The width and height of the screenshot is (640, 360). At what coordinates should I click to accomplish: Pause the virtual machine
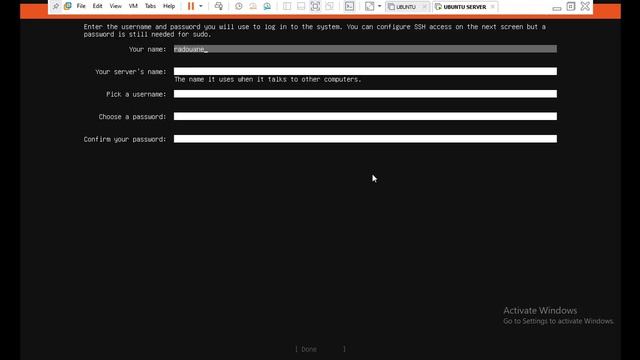click(x=191, y=6)
